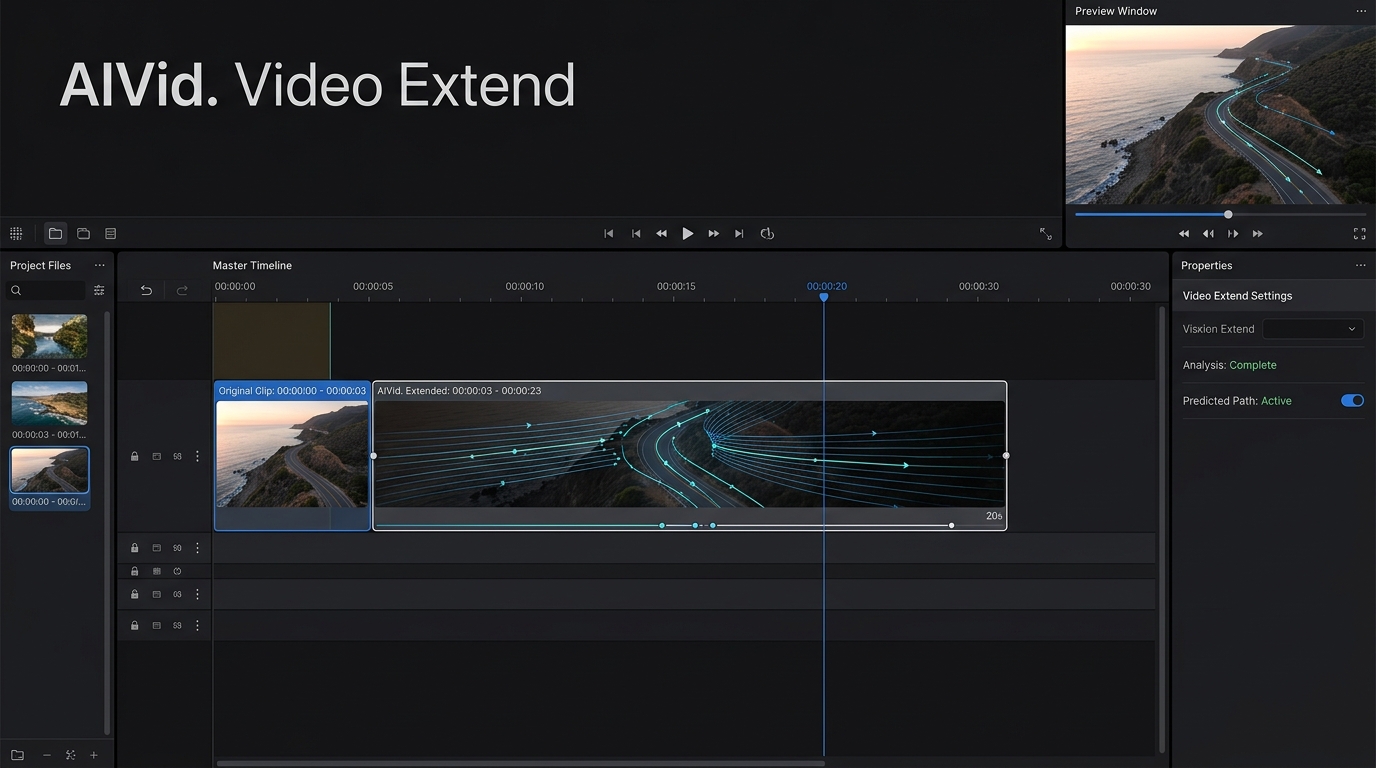Select the highlighted folder view icon in top toolbar
Image resolution: width=1376 pixels, height=768 pixels.
pyautogui.click(x=55, y=233)
